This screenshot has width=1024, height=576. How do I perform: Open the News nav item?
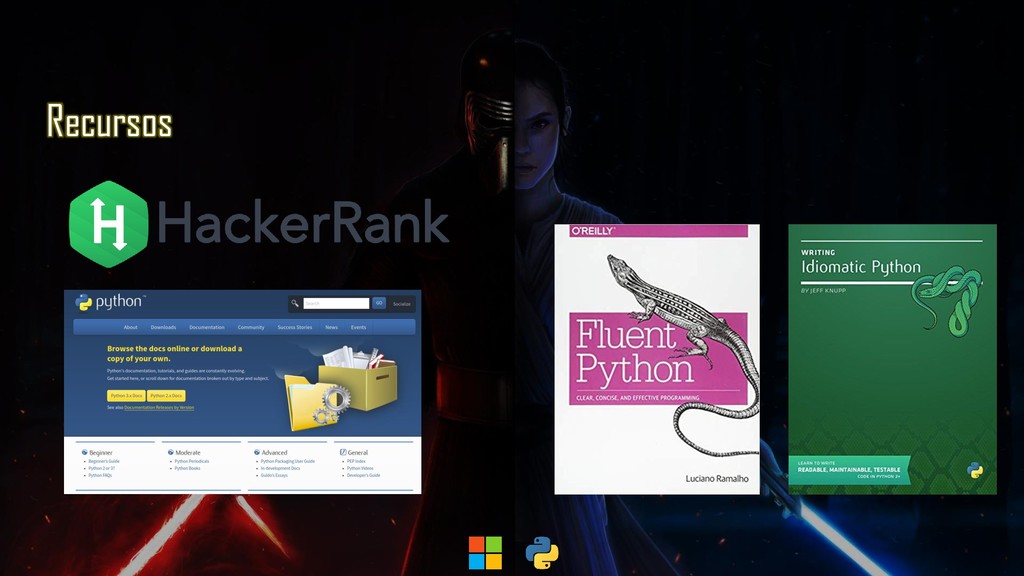332,327
